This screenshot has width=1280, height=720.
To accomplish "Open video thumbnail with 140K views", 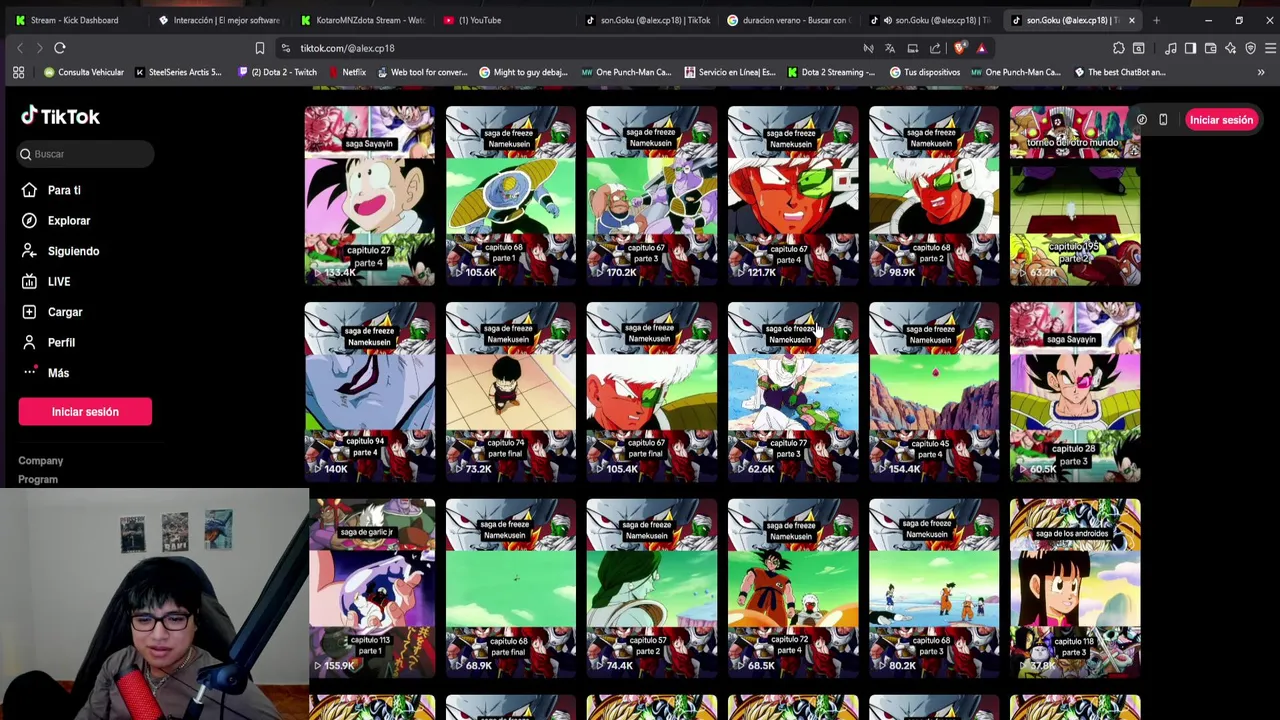I will coord(369,392).
